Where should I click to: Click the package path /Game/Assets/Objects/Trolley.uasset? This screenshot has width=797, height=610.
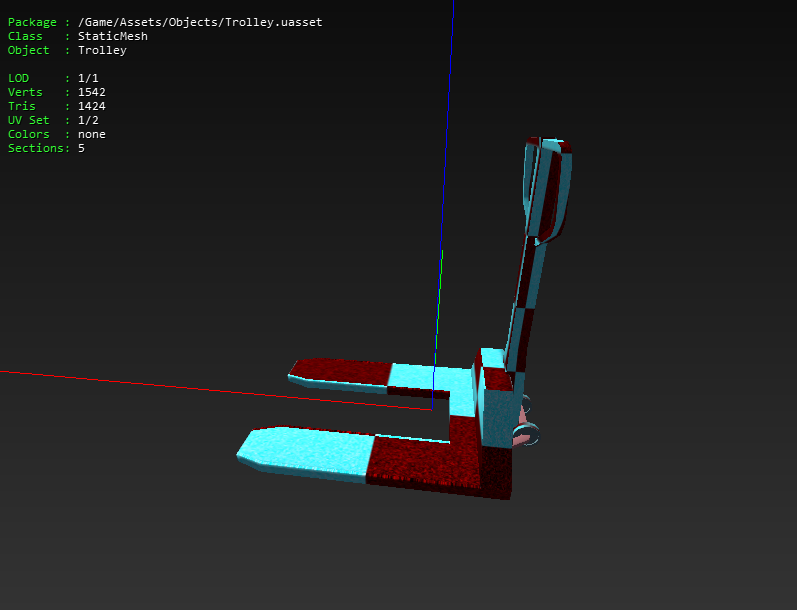click(x=200, y=22)
